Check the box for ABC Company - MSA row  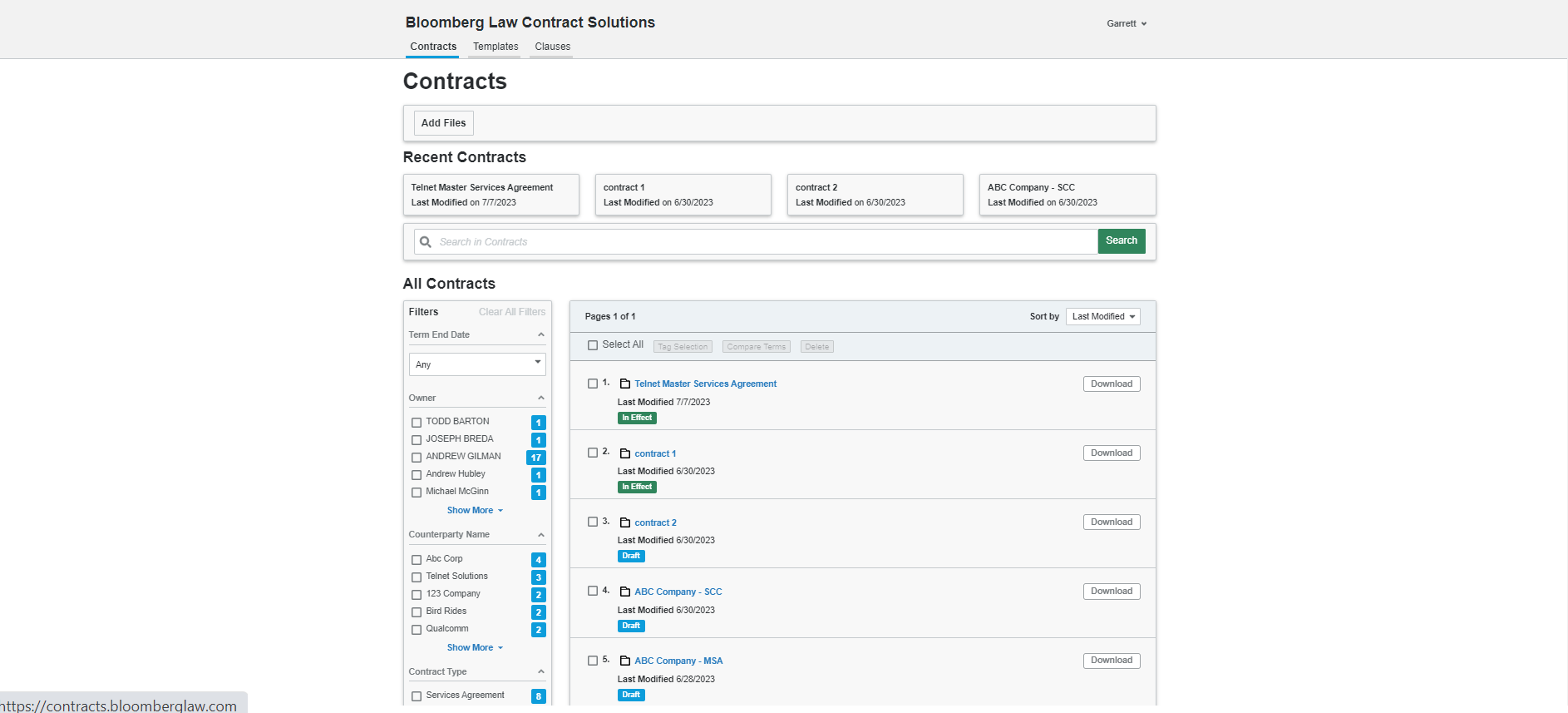point(593,661)
